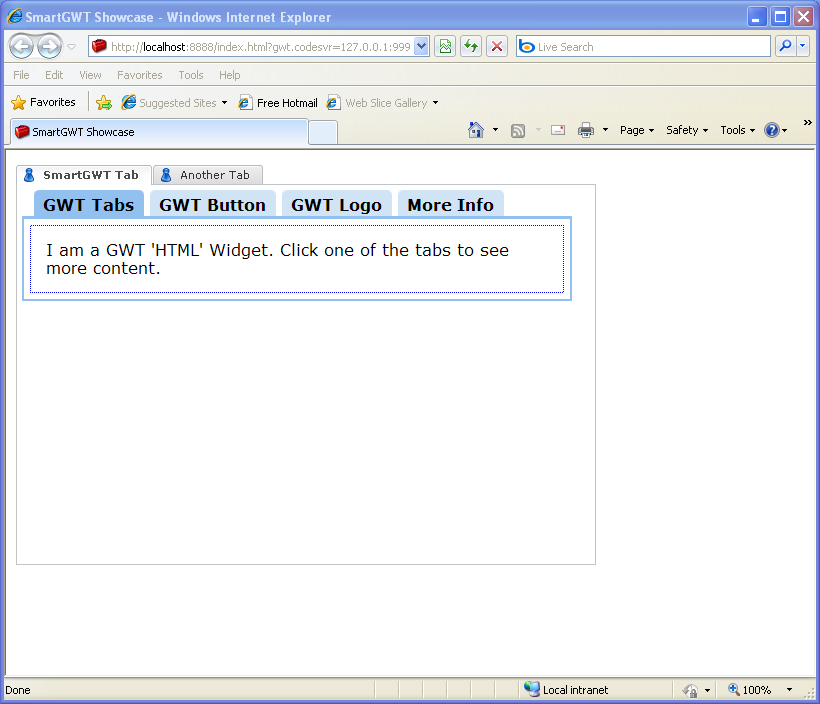The width and height of the screenshot is (820, 704).
Task: Open the Favorites center star button
Action: (x=43, y=102)
